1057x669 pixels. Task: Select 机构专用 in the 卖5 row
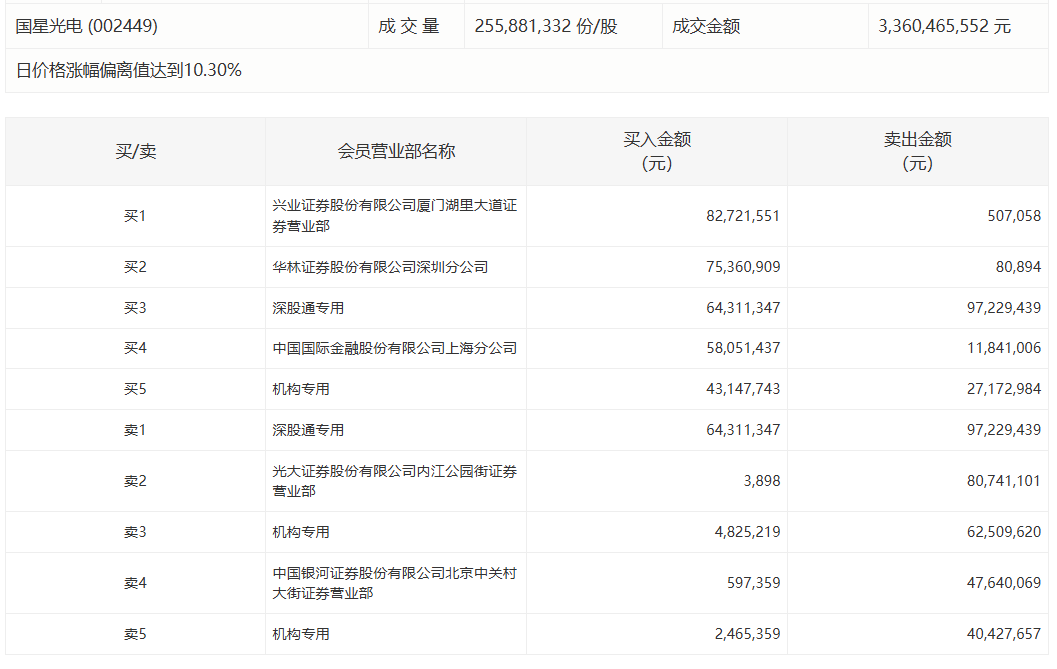(301, 635)
